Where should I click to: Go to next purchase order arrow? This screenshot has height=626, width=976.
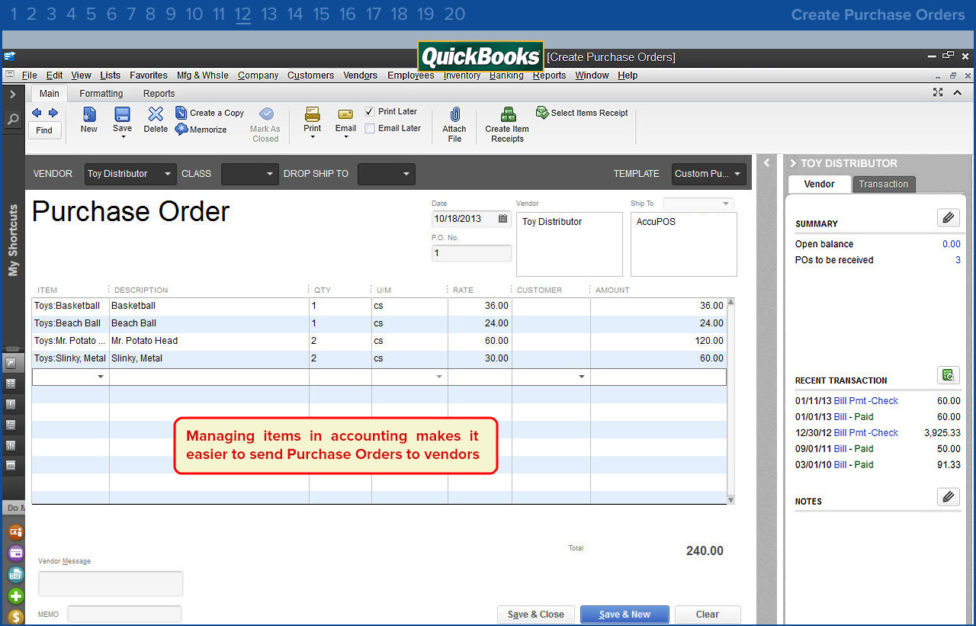[53, 113]
